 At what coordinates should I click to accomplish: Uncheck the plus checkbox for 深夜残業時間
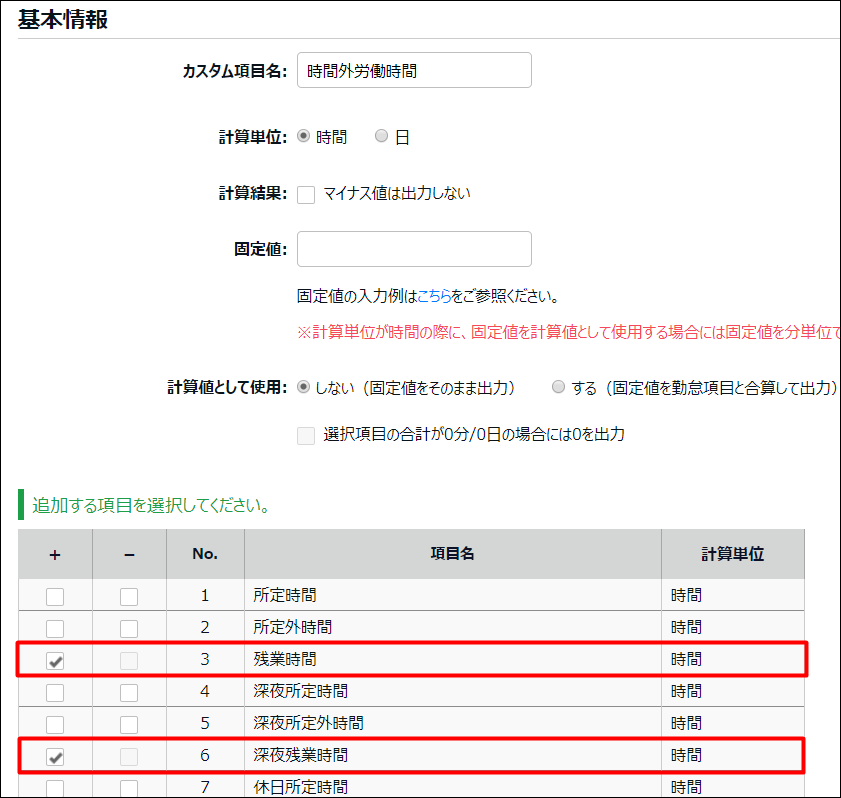pos(55,755)
